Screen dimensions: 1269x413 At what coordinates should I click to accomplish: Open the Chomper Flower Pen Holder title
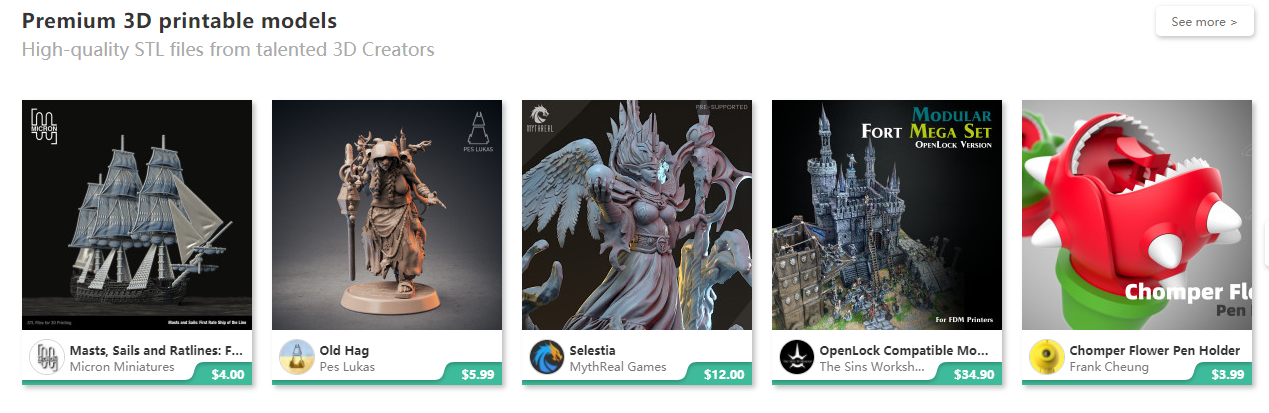click(x=1155, y=351)
